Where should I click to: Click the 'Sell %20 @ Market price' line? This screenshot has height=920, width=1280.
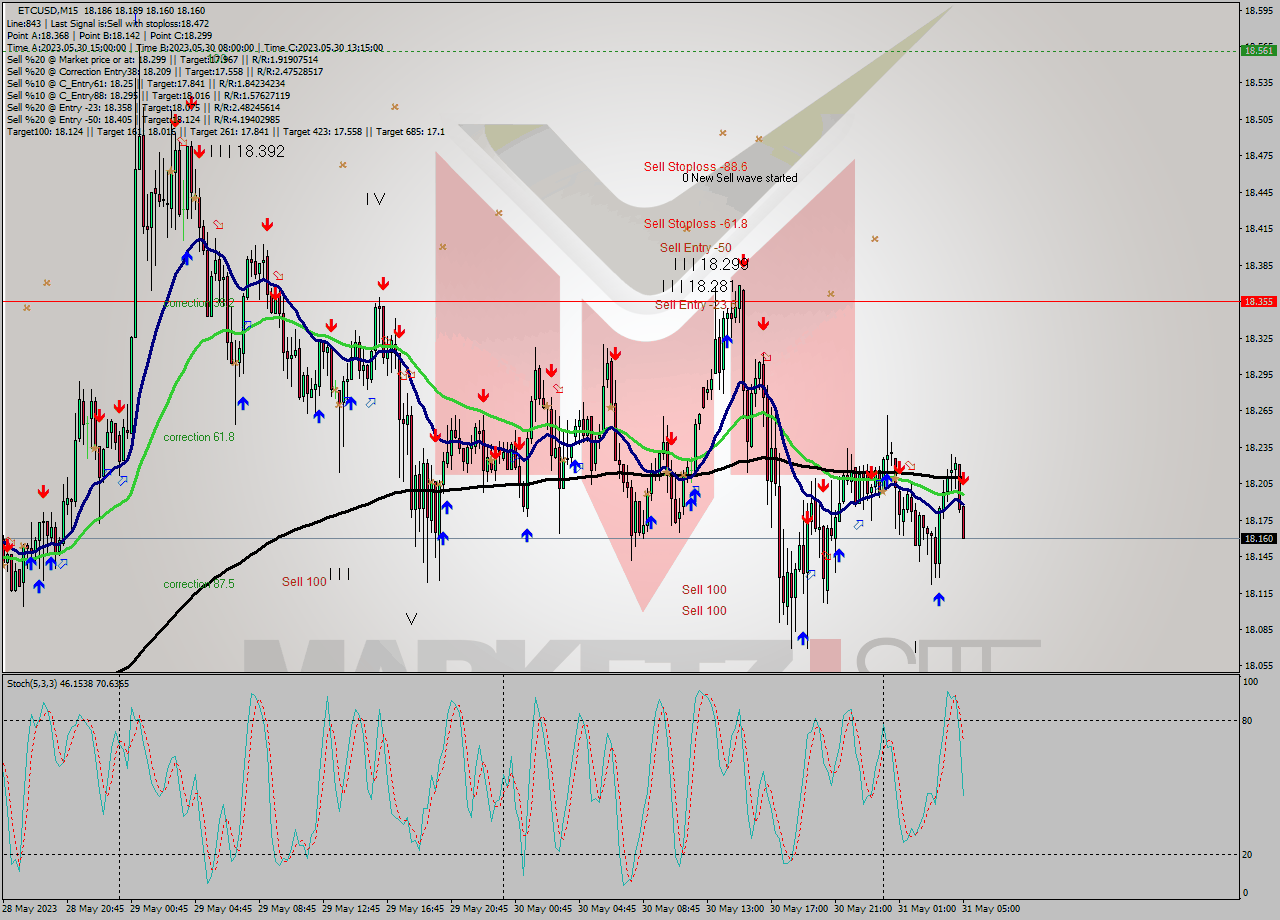coord(163,59)
